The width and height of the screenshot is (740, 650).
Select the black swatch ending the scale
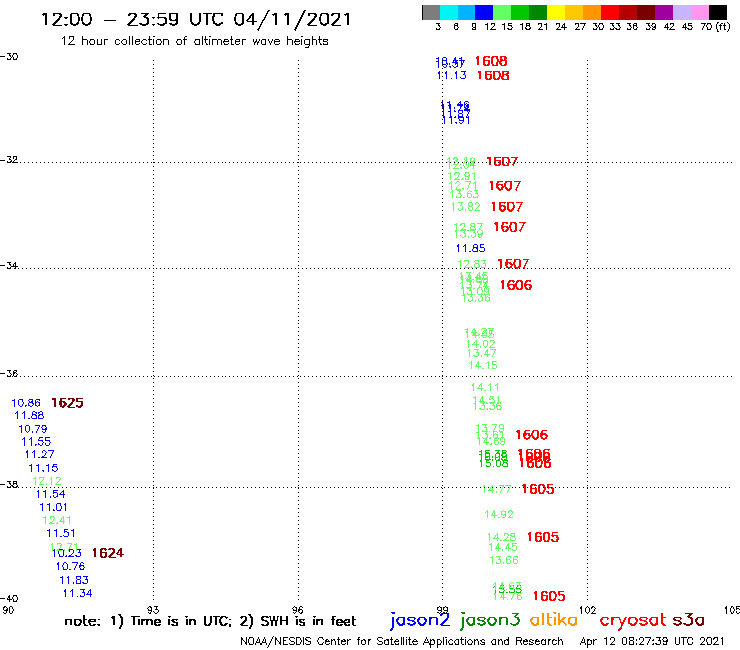coord(717,12)
